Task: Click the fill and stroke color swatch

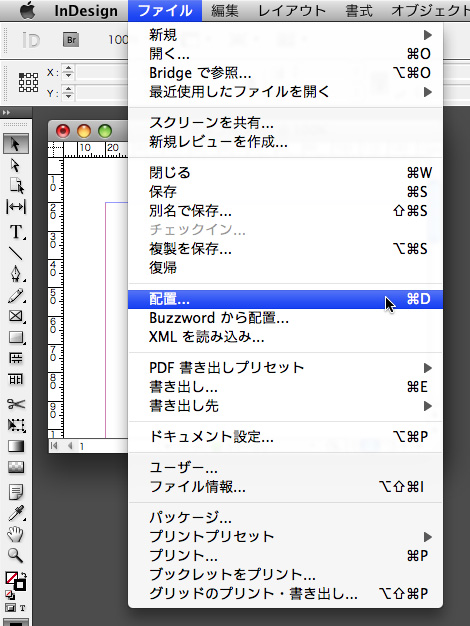Action: pyautogui.click(x=15, y=581)
